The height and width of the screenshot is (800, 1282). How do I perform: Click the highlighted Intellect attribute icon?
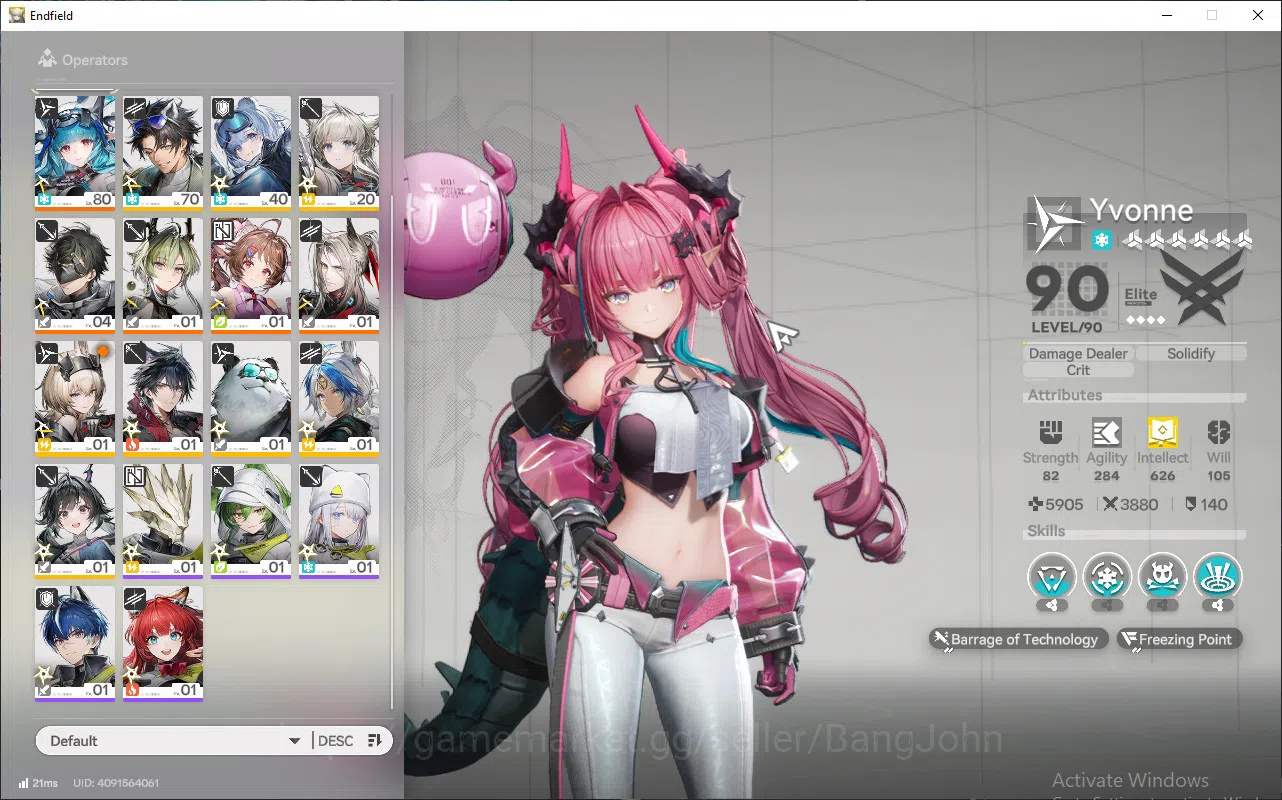coord(1162,432)
